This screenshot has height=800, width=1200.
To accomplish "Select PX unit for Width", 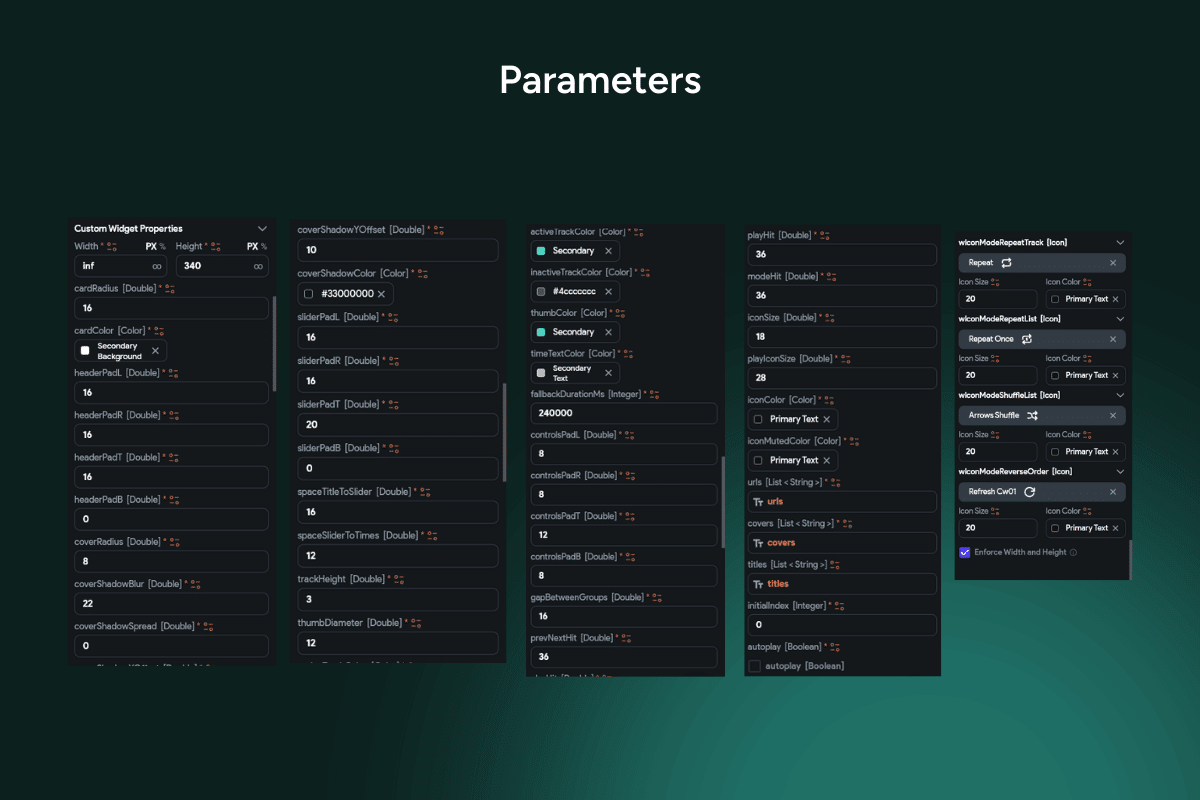I will (x=151, y=246).
